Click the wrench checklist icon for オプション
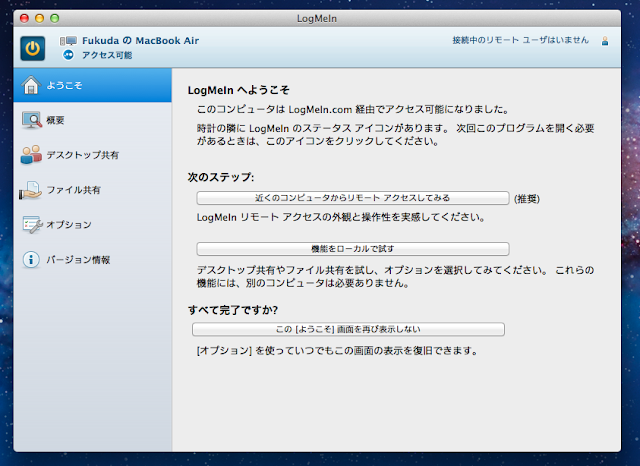 point(32,224)
